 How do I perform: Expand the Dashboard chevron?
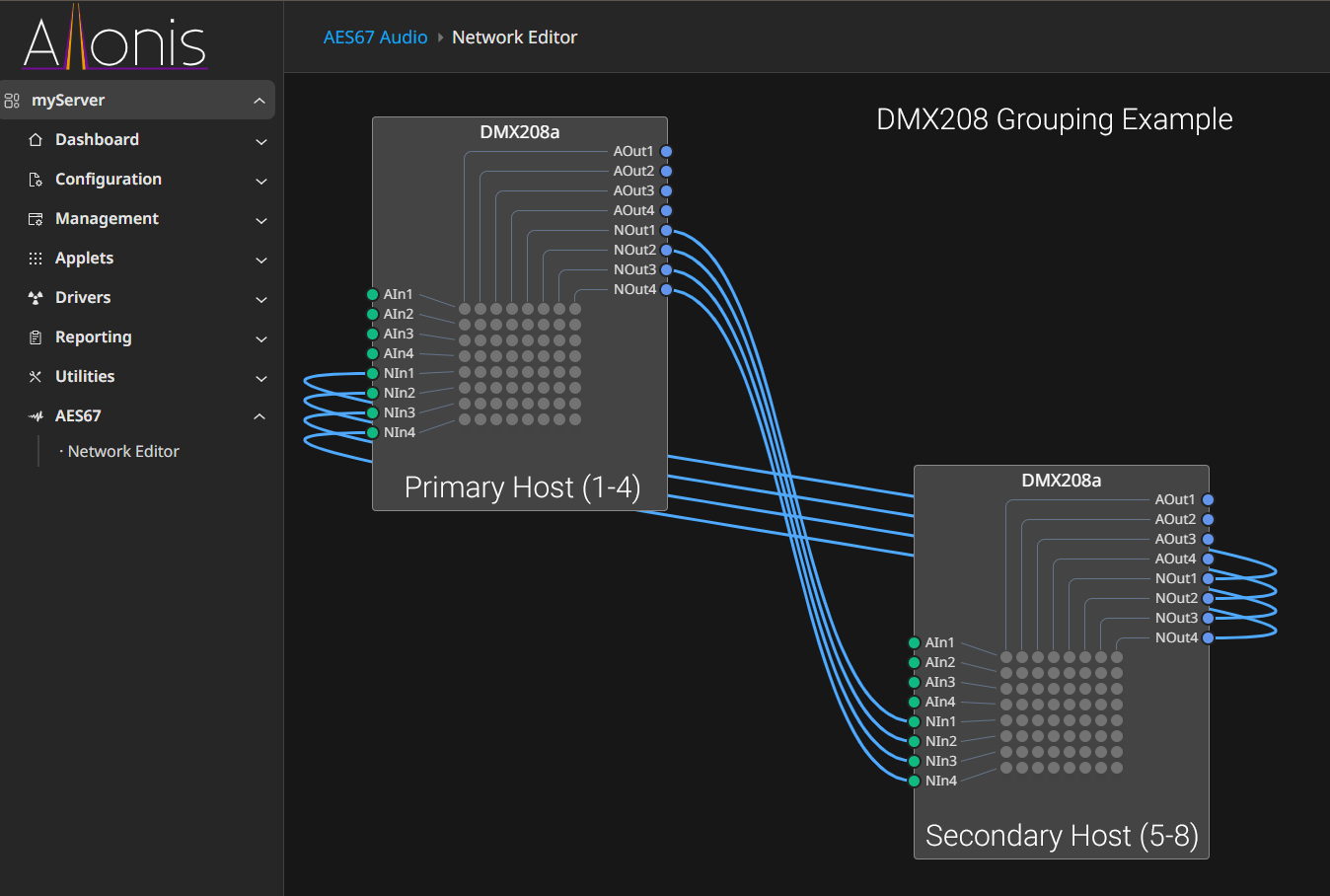tap(261, 141)
